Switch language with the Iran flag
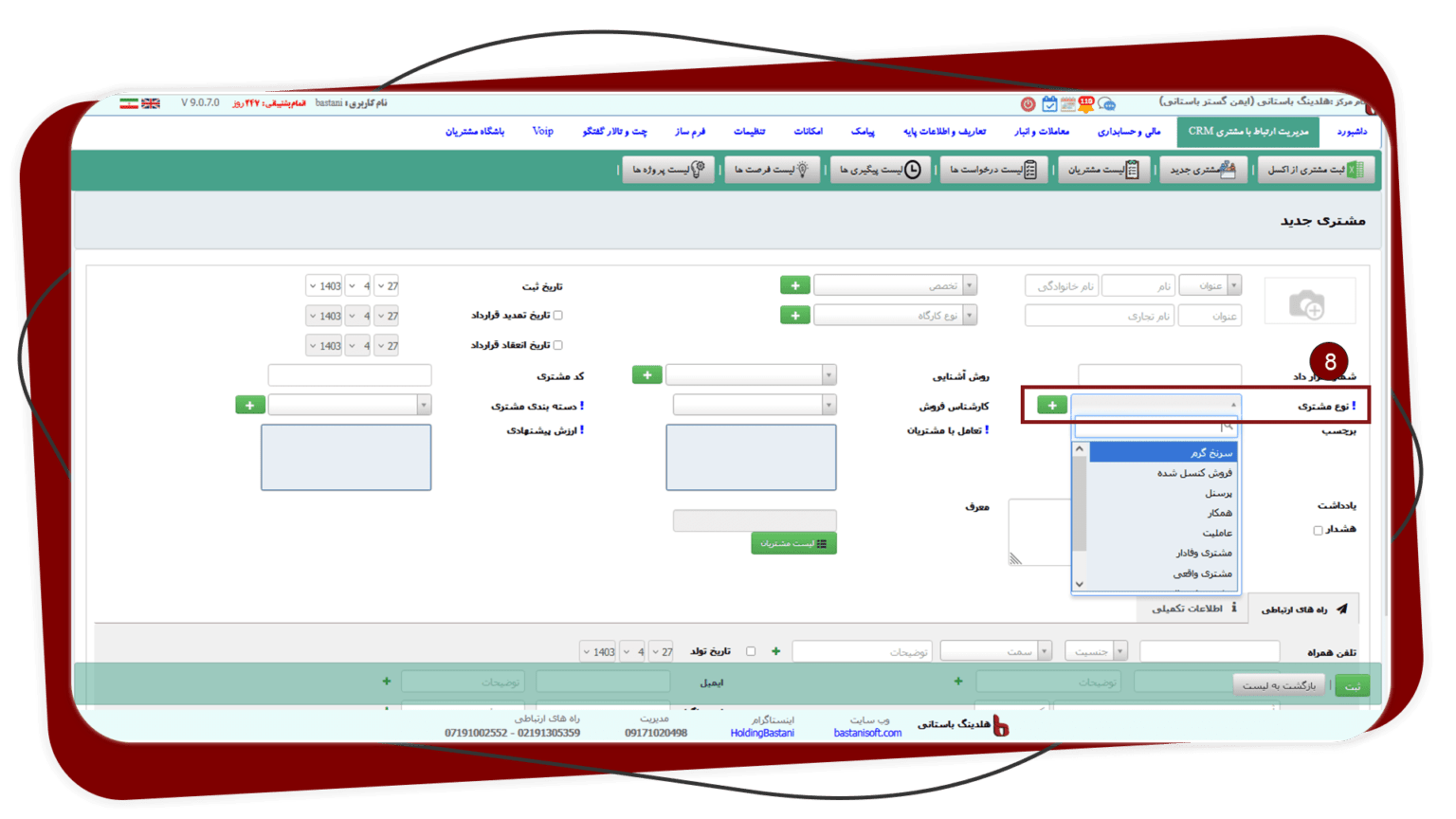This screenshot has width=1456, height=819. coord(129,103)
